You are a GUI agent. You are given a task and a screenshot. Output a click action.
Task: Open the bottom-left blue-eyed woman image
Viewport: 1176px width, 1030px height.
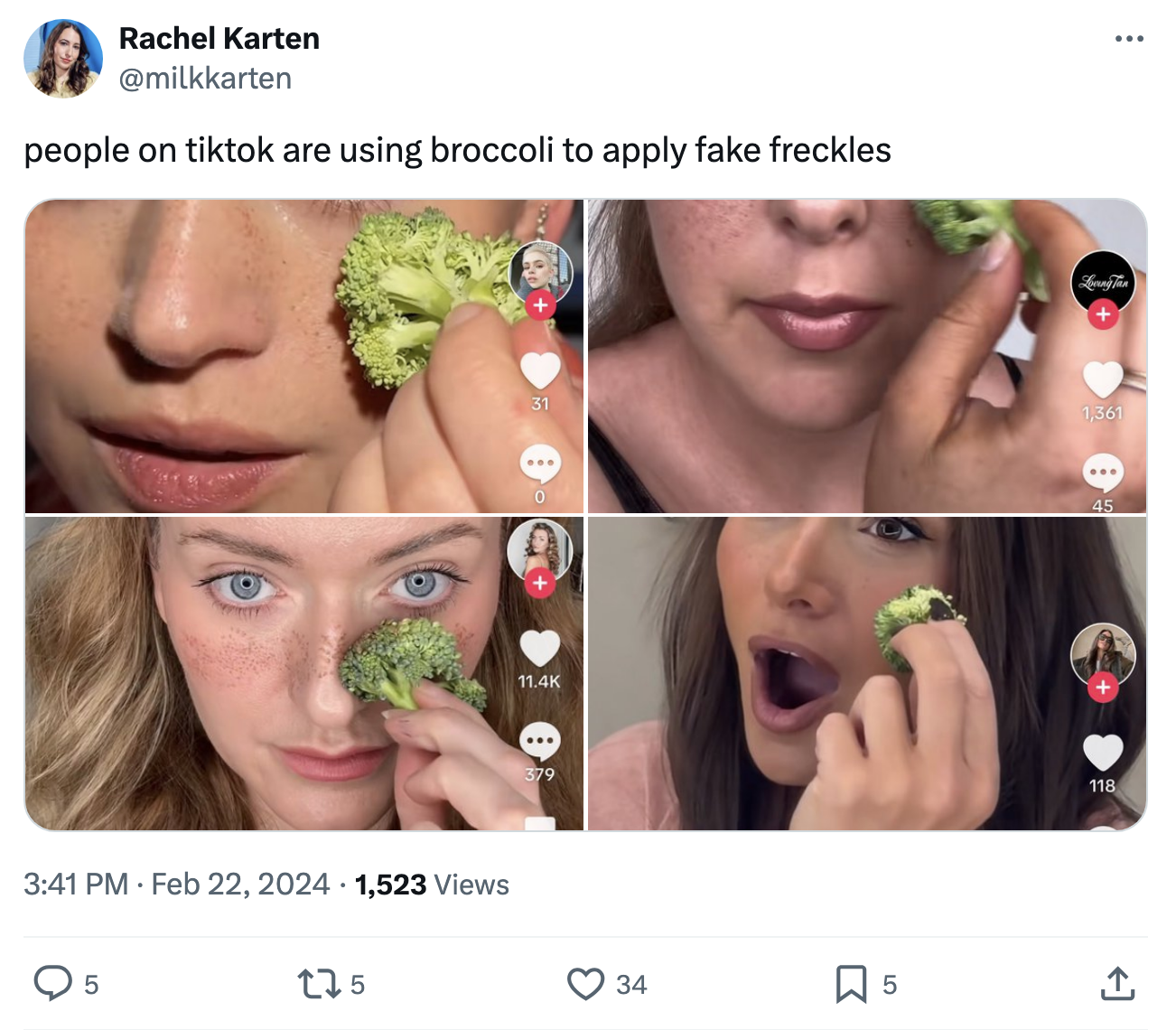[x=271, y=673]
